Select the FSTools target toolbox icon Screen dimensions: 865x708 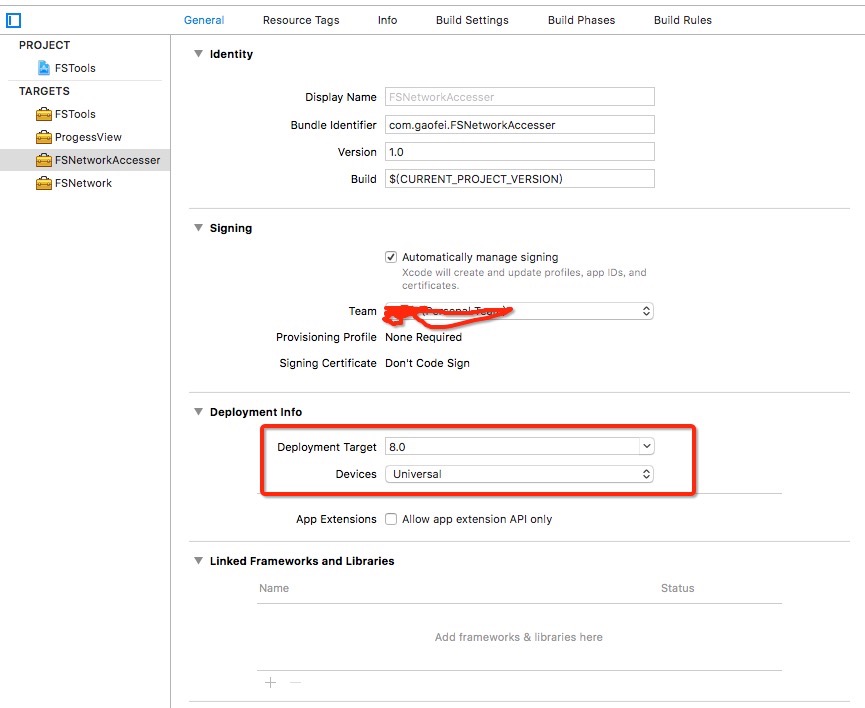tap(44, 114)
